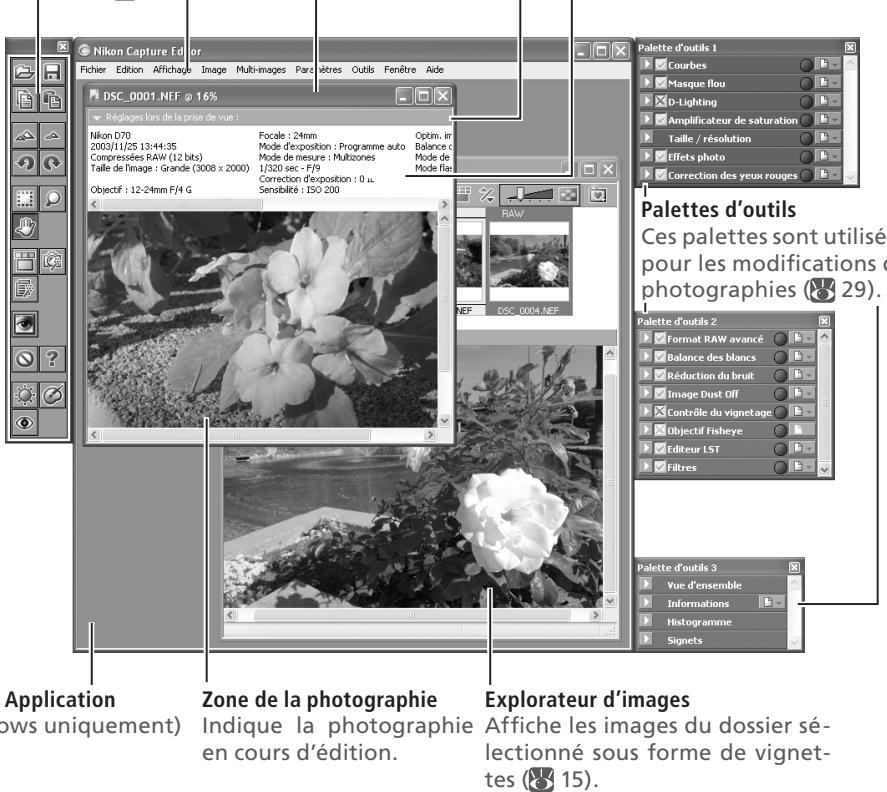Rotate image clockwise with the toolbar icon
The height and width of the screenshot is (792, 887).
point(53,163)
